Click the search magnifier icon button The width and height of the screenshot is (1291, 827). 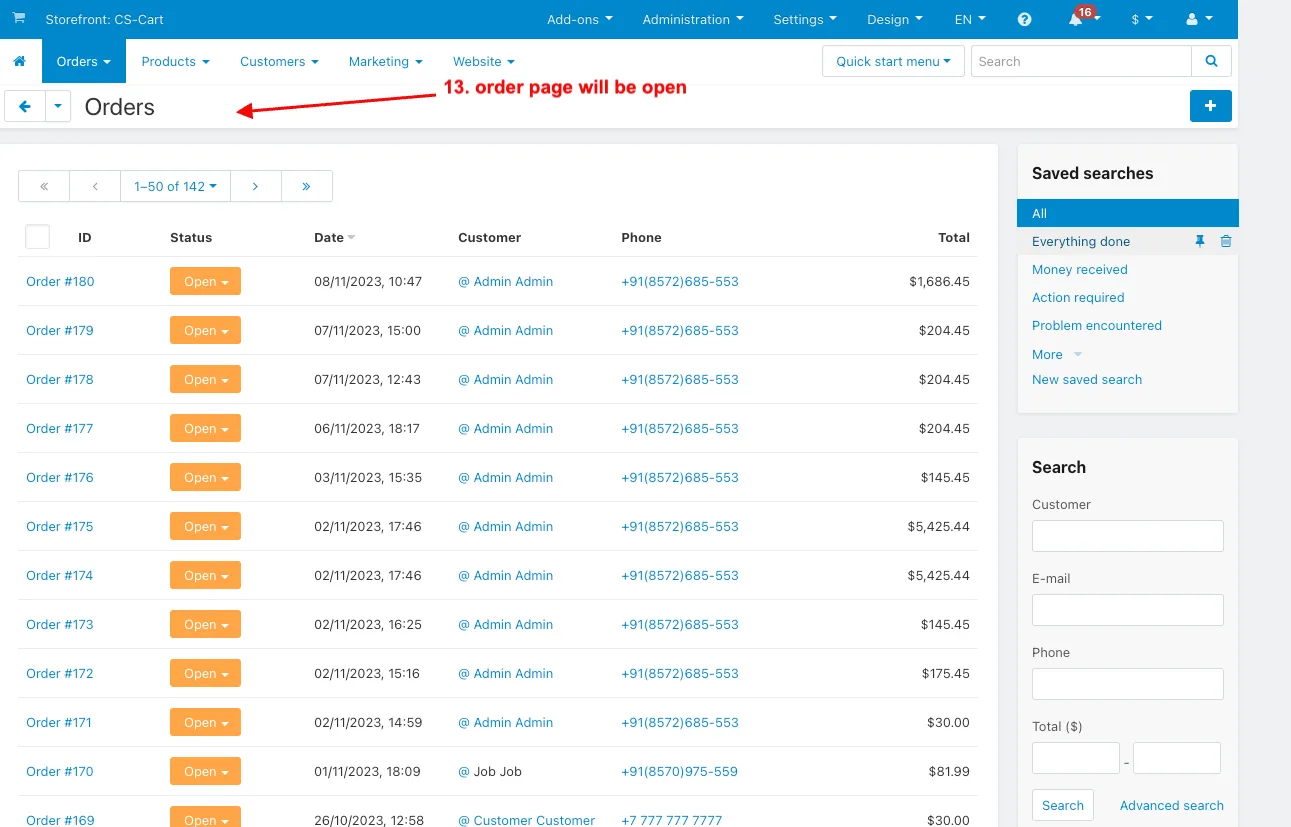[x=1211, y=61]
